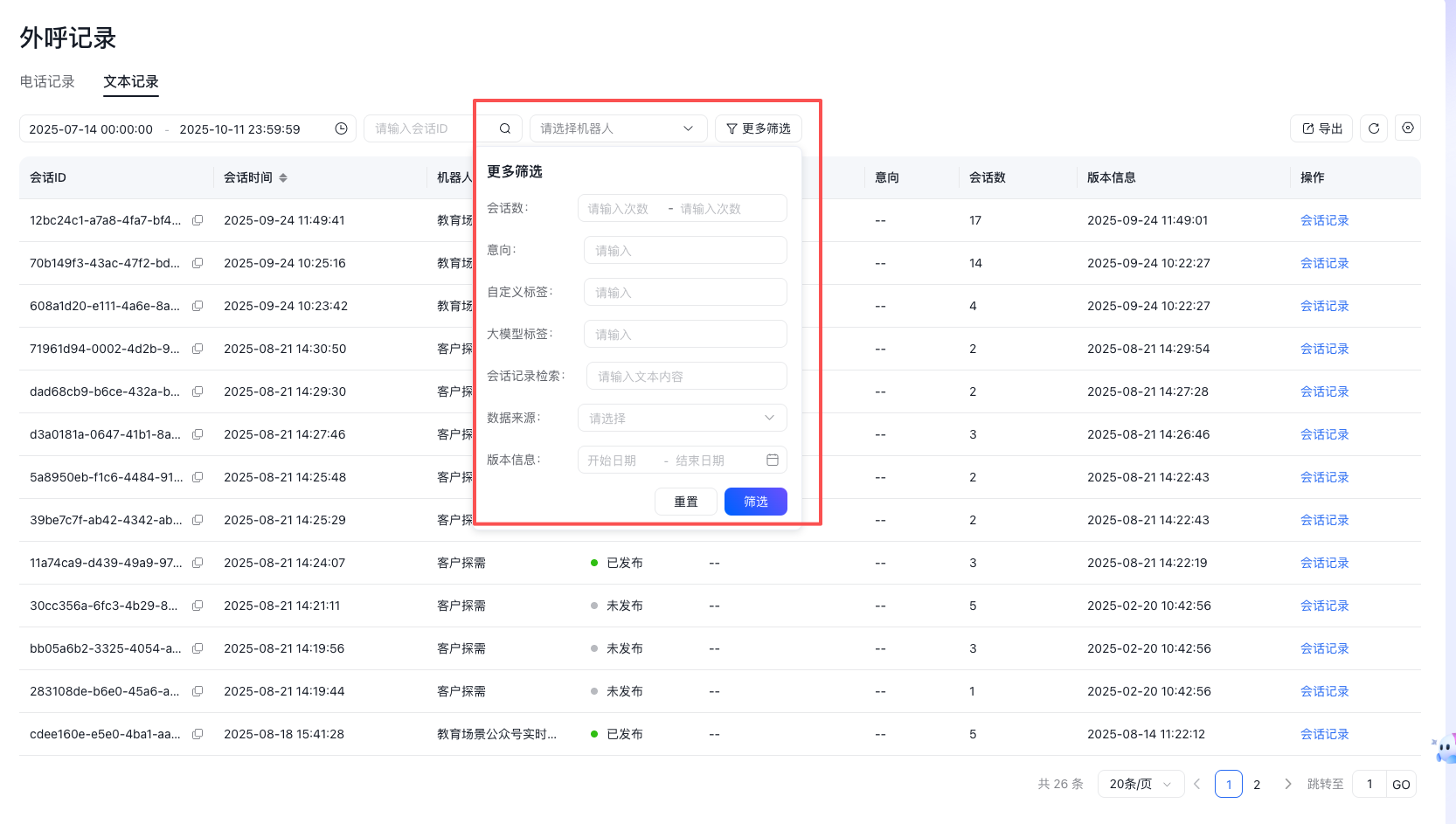The height and width of the screenshot is (824, 1456).
Task: Open the 20条/页 page size dropdown
Action: tap(1140, 784)
